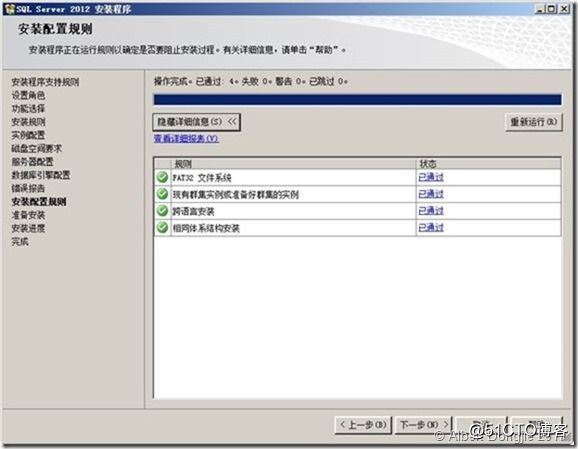
Task: Select 安装配置规则 step in sidebar
Action: (x=39, y=202)
